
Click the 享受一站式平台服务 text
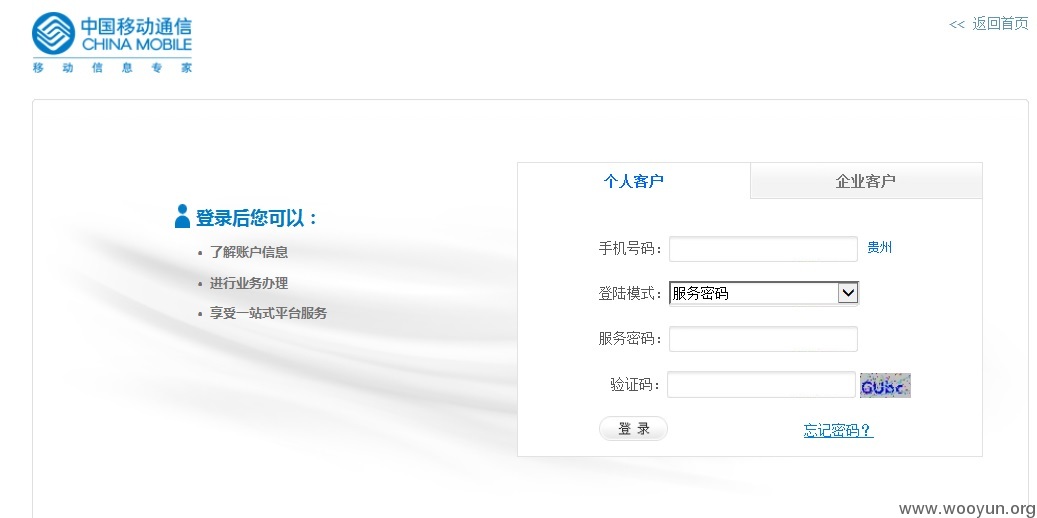[x=269, y=313]
